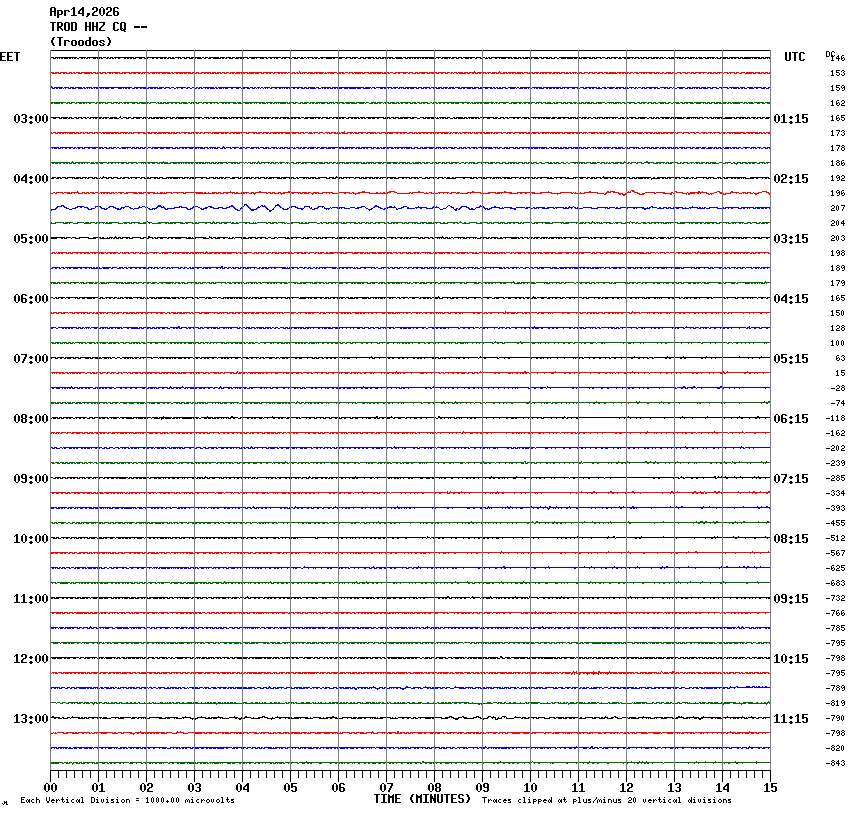Select the EET column header at top left
Image resolution: width=850 pixels, height=814 pixels.
pos(10,57)
